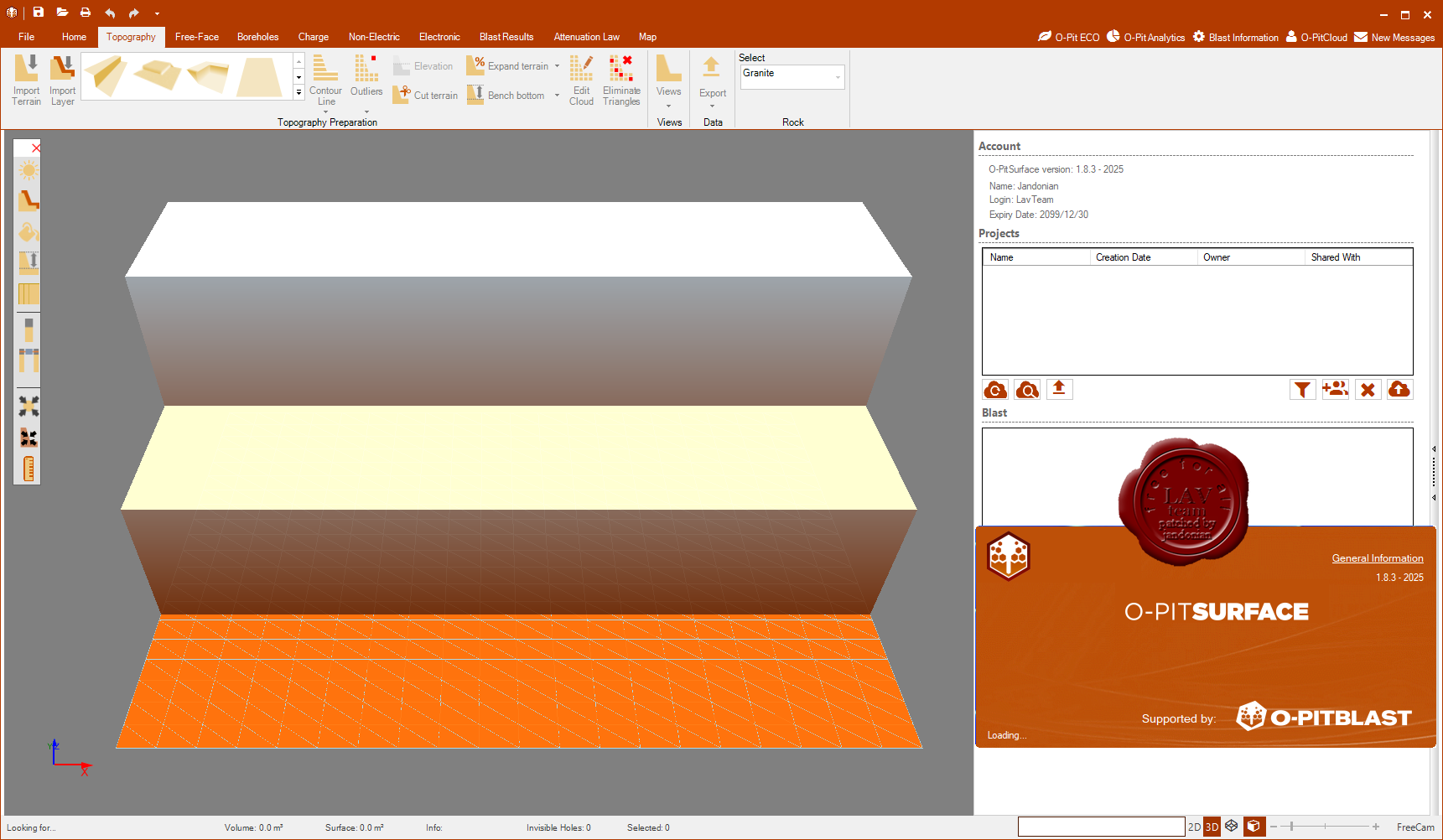Viewport: 1443px width, 840px height.
Task: Close the floating side toolbar
Action: tap(35, 148)
